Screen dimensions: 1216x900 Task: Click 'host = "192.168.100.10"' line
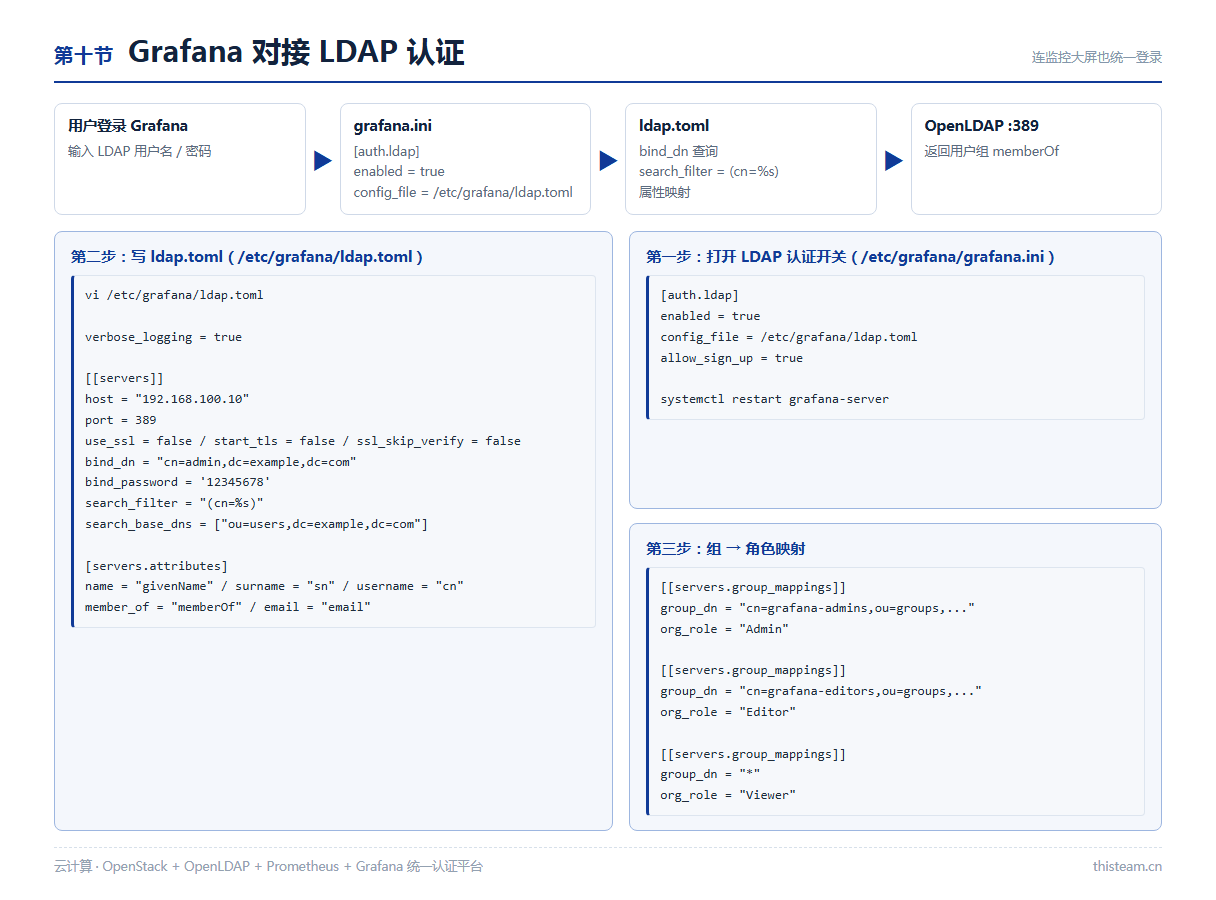(167, 399)
